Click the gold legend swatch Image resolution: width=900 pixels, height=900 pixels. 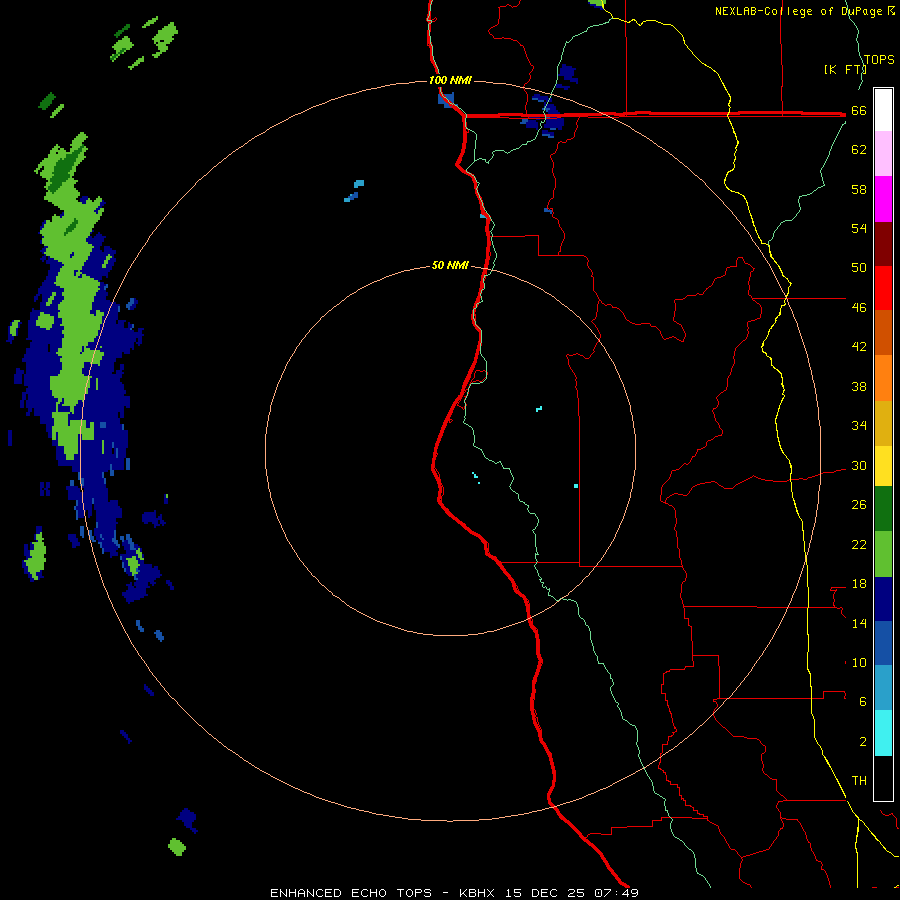[883, 423]
